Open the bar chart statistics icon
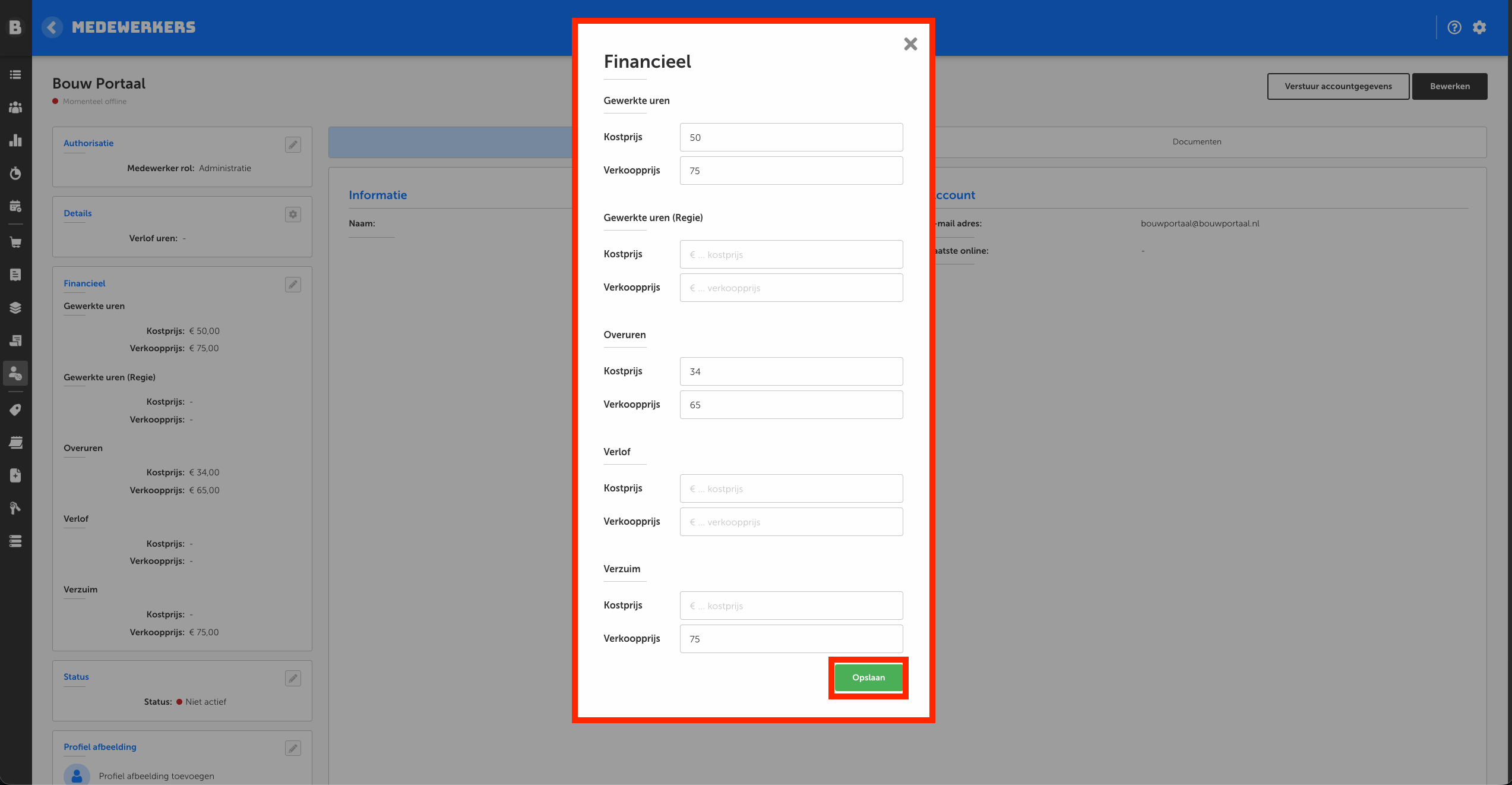1512x785 pixels. point(15,140)
